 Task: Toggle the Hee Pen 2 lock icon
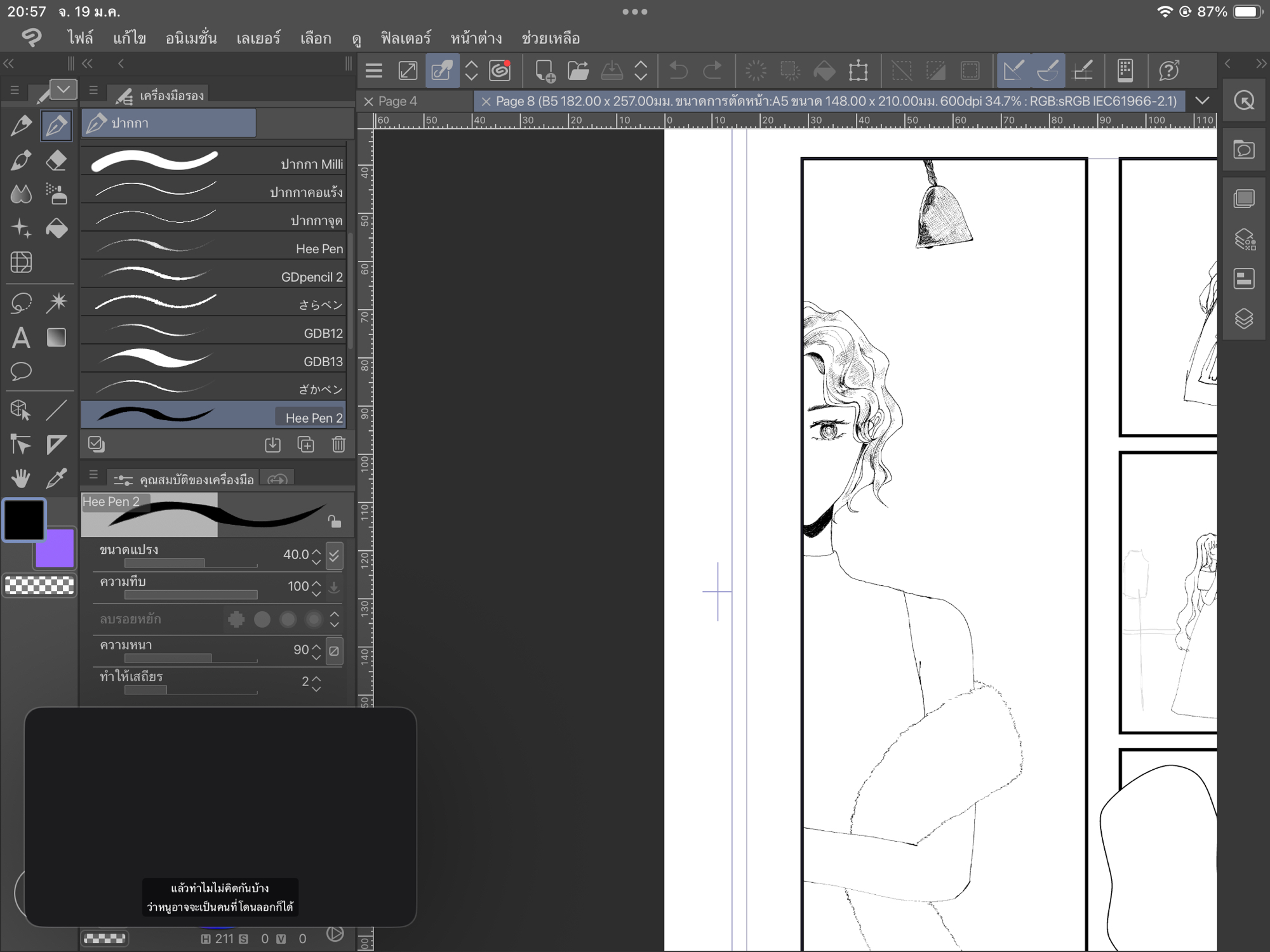[334, 522]
